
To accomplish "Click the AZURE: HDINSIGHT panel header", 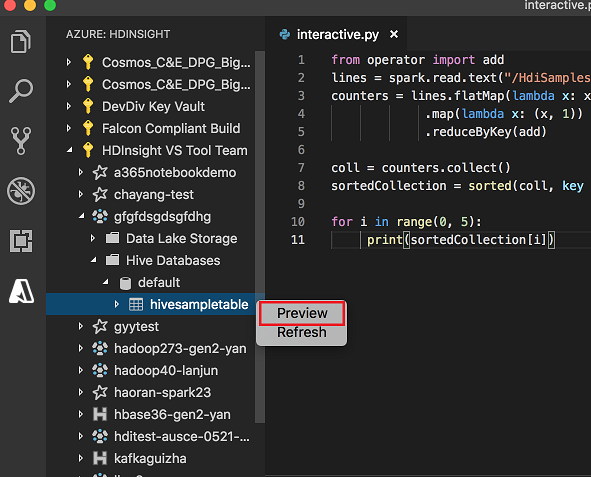I will [118, 34].
